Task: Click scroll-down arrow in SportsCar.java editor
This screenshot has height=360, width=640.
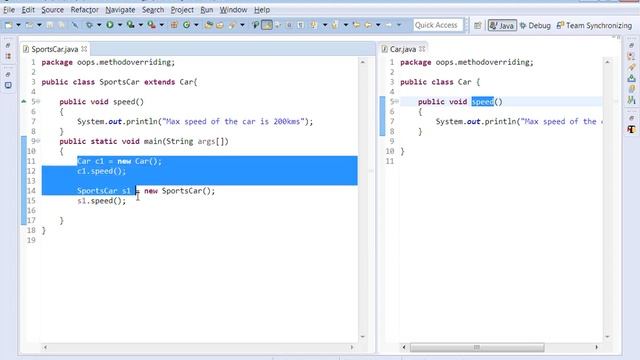Action: pos(362,337)
